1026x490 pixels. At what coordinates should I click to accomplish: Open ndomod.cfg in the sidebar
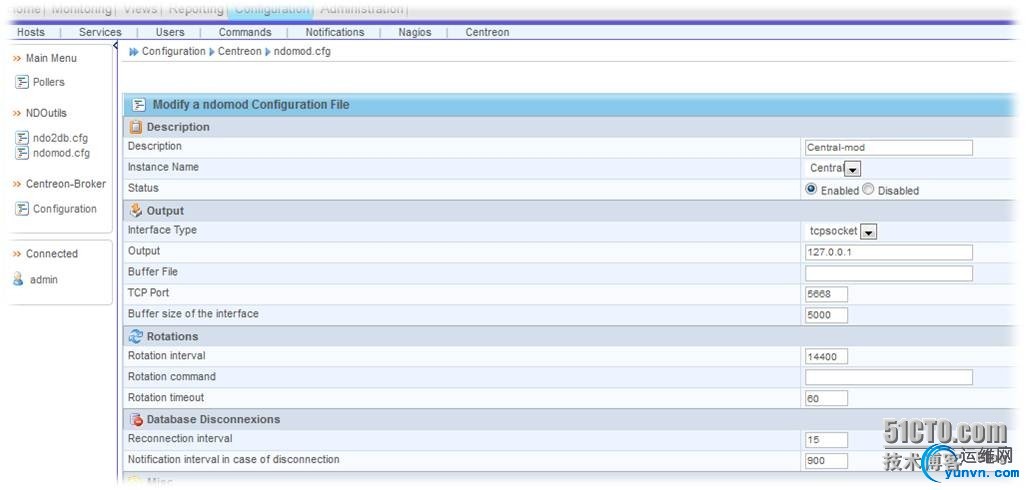pos(62,153)
